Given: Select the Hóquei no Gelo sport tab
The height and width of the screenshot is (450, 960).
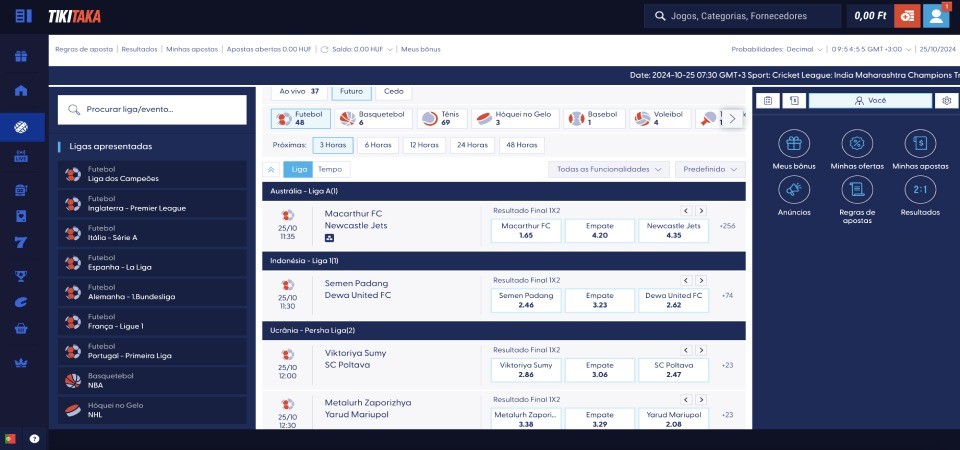Looking at the screenshot, I should tap(515, 119).
